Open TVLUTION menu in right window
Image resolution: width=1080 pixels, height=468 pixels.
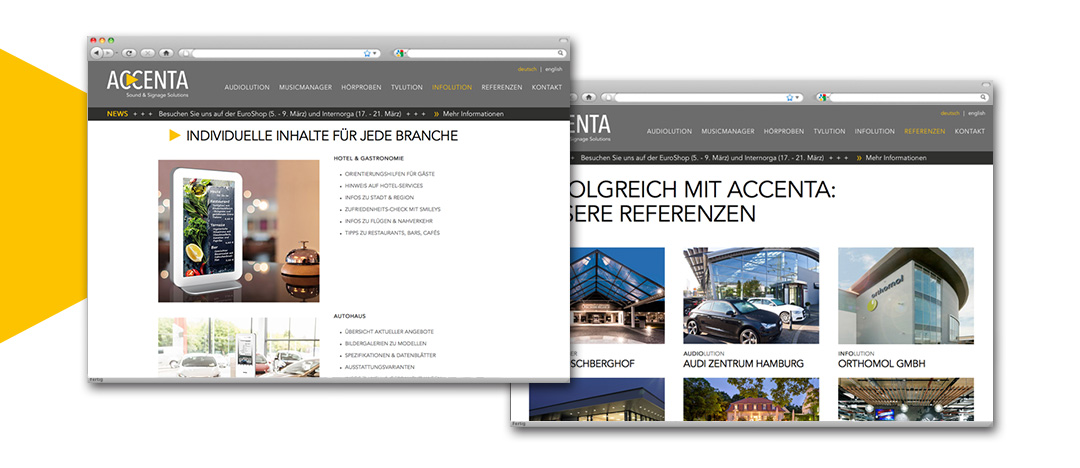coord(829,131)
